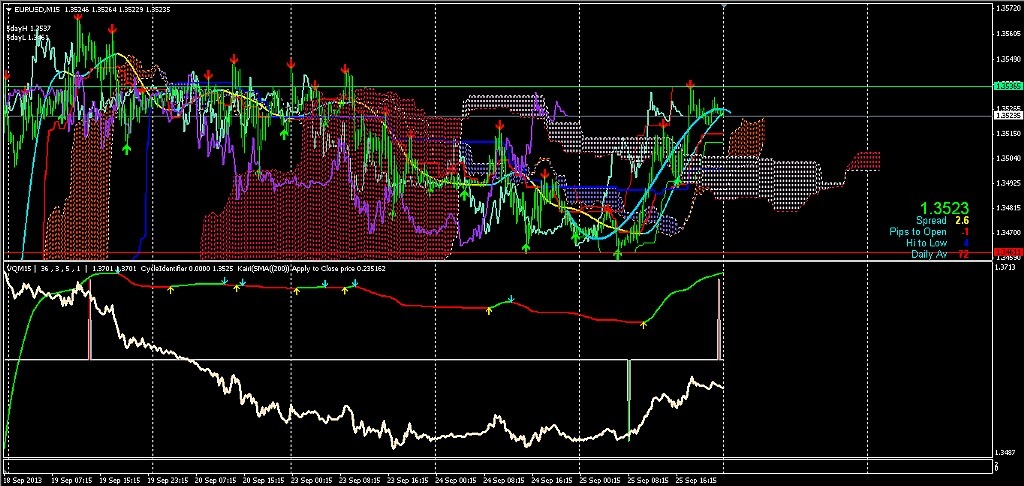1024x486 pixels.
Task: Click the EURUSD,M15 chart title
Action: click(x=35, y=10)
